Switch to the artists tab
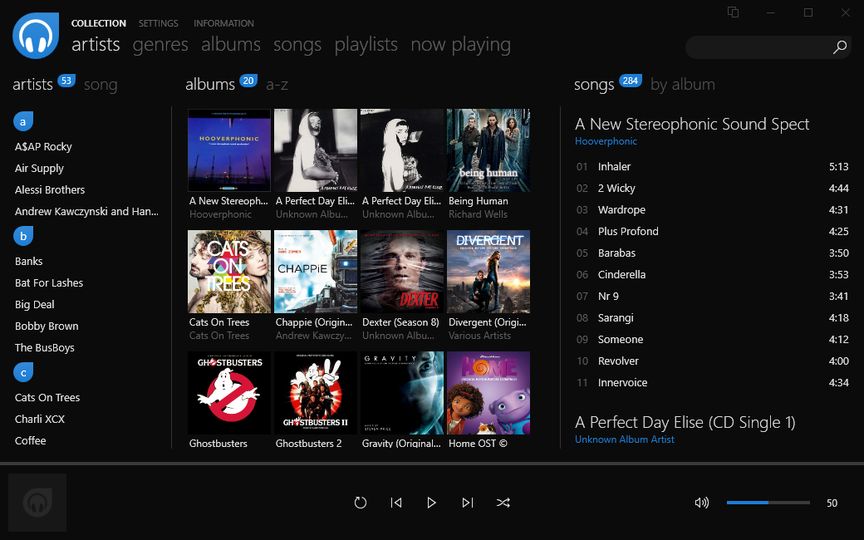Viewport: 864px width, 540px height. click(95, 45)
